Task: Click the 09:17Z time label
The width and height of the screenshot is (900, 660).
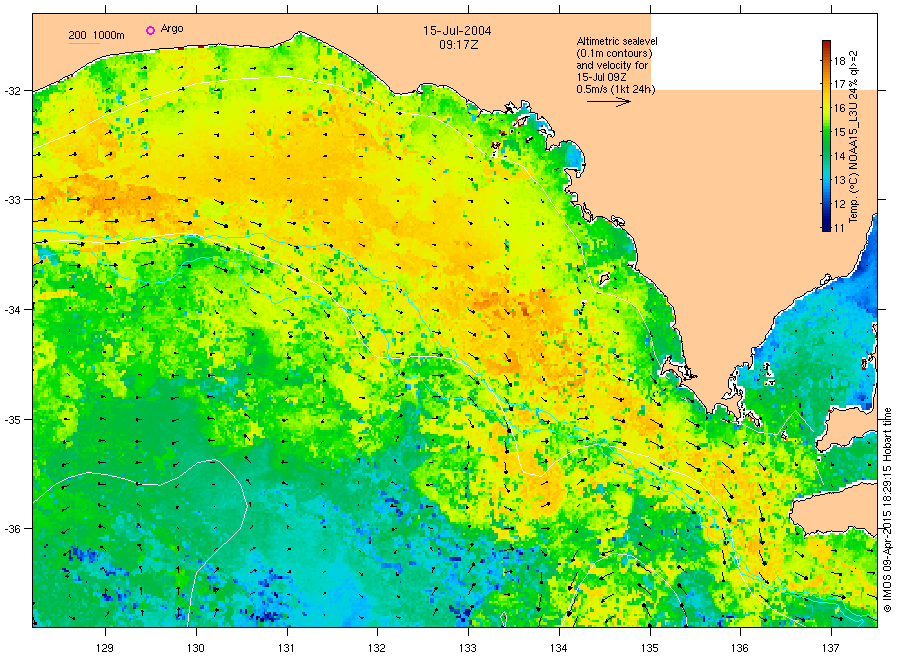Action: [x=459, y=45]
